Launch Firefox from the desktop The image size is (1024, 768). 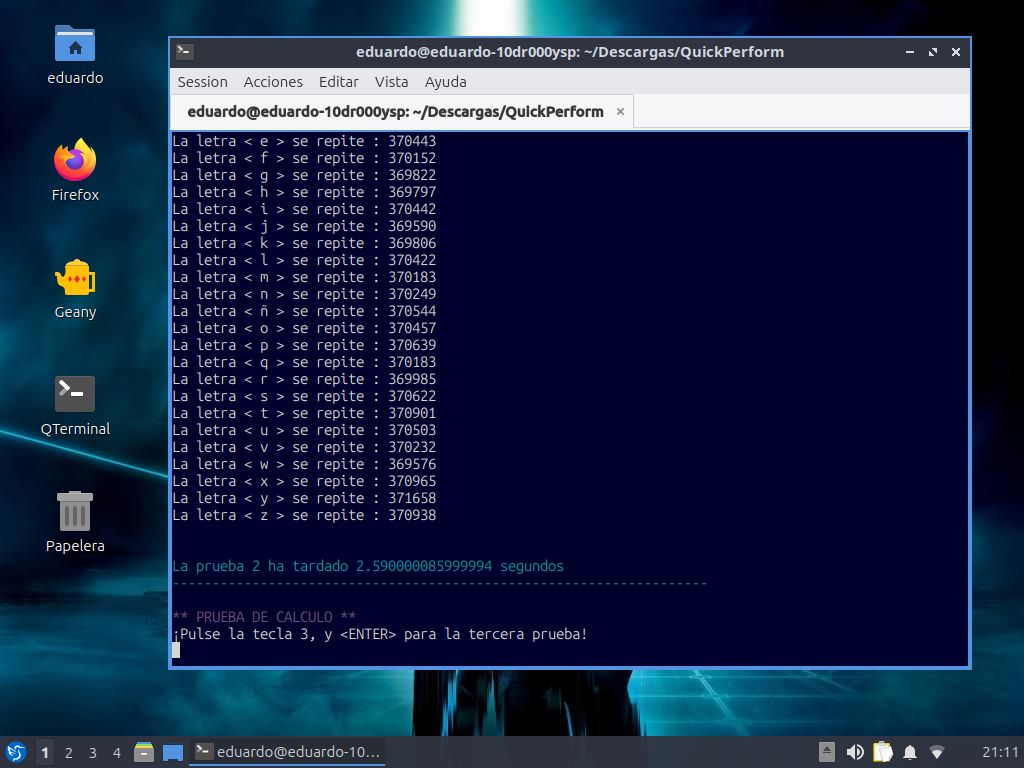click(74, 171)
